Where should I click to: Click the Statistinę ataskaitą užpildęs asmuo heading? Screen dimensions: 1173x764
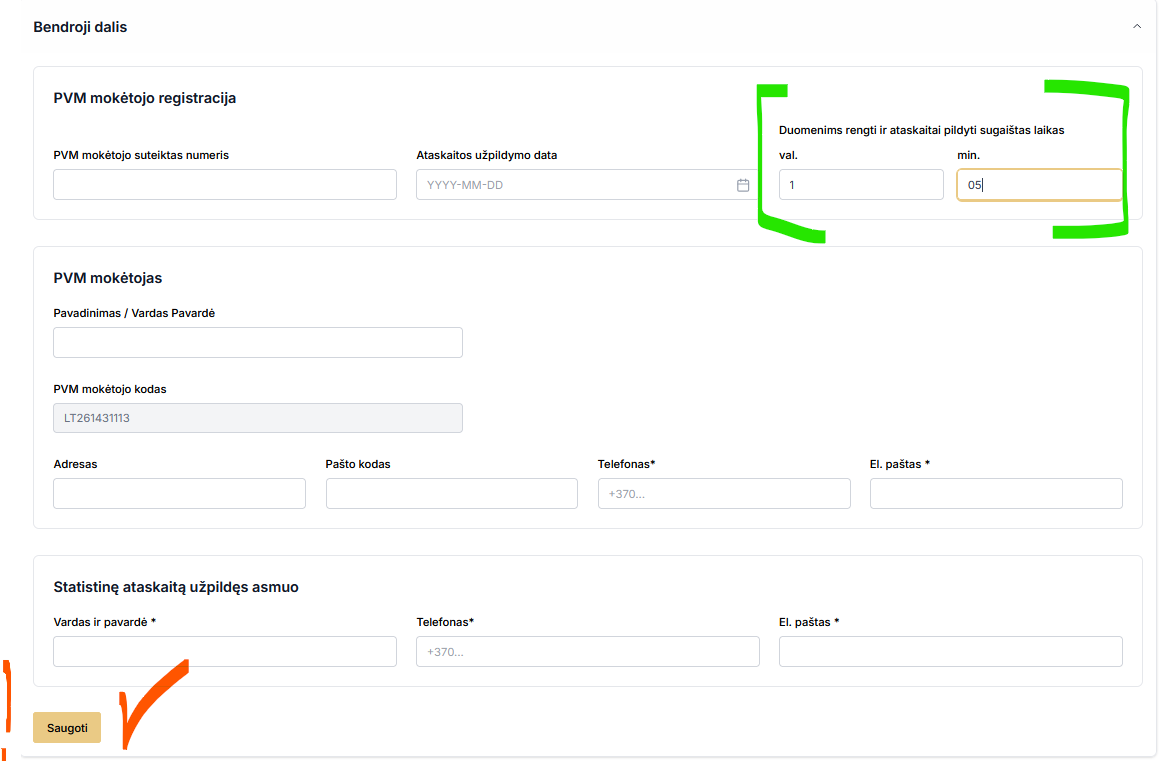pyautogui.click(x=176, y=587)
